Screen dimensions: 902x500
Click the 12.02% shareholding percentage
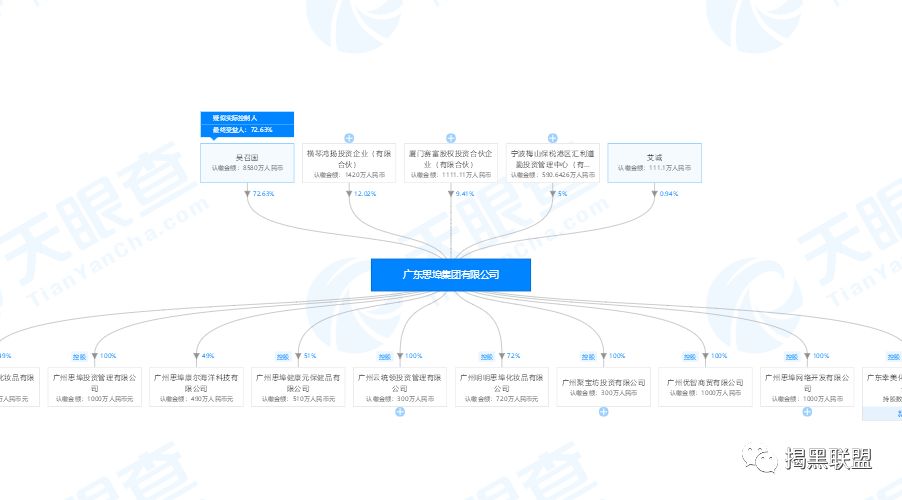365,194
